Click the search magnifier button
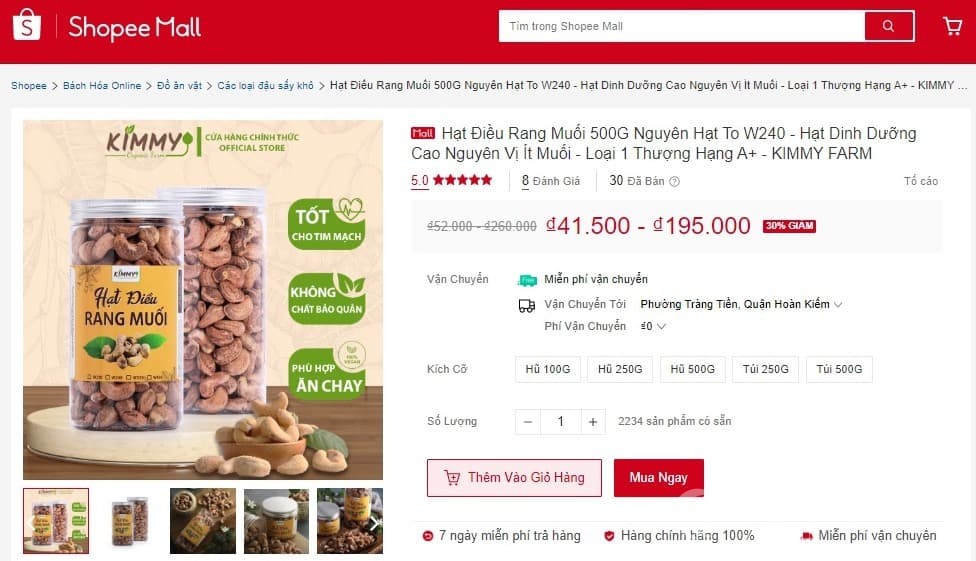The height and width of the screenshot is (561, 976). 889,26
